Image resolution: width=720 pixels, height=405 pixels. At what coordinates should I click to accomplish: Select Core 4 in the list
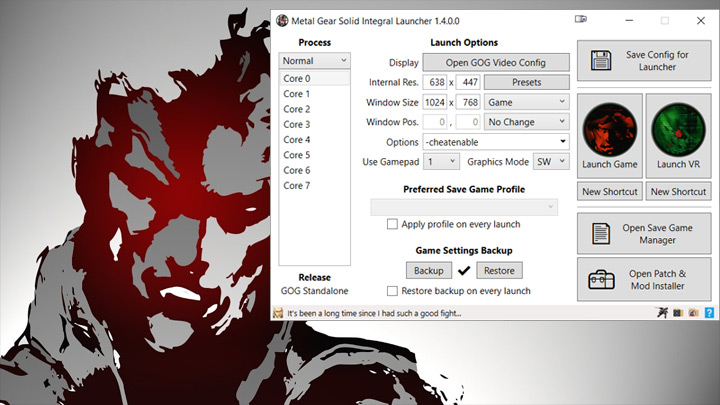(315, 140)
